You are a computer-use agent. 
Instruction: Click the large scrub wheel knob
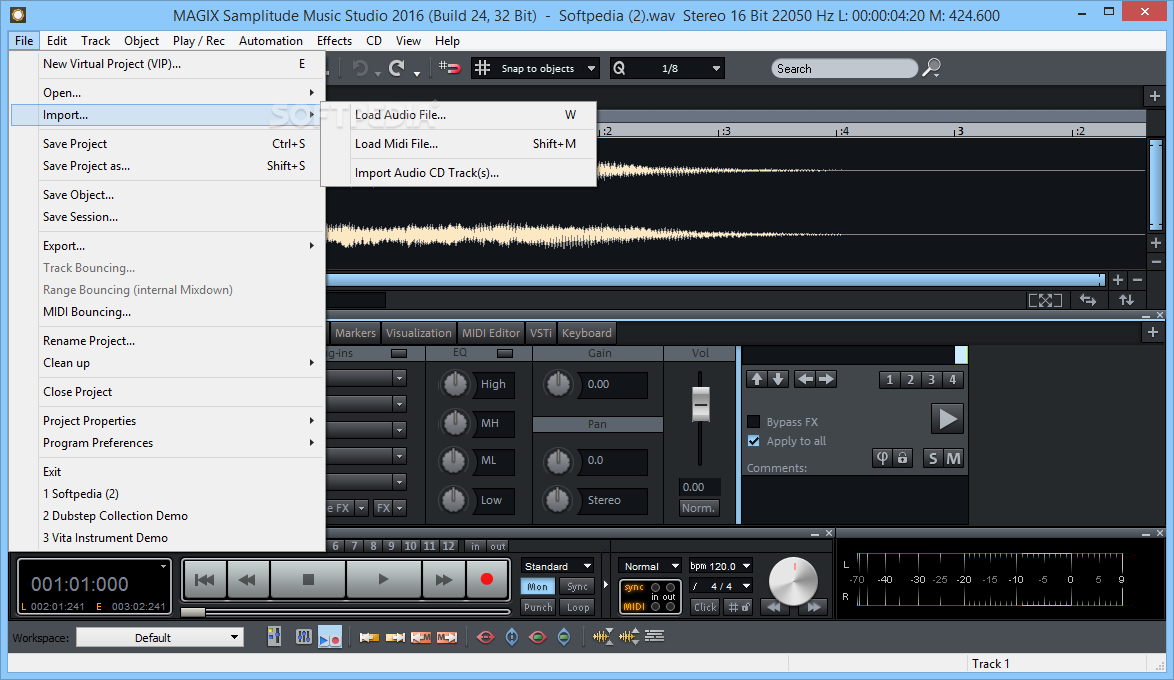click(x=793, y=581)
